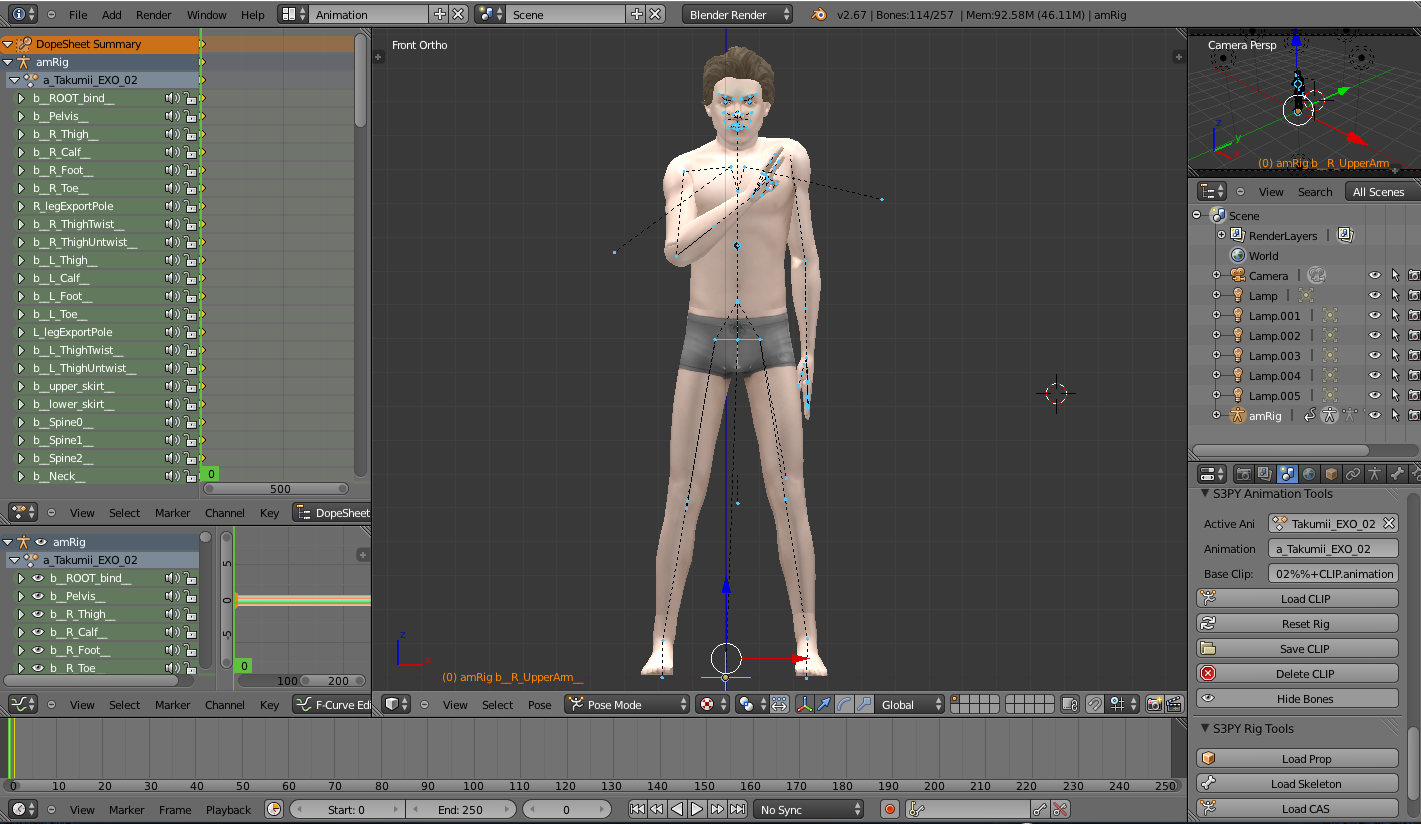Click the Bone properties tab icon

1397,474
